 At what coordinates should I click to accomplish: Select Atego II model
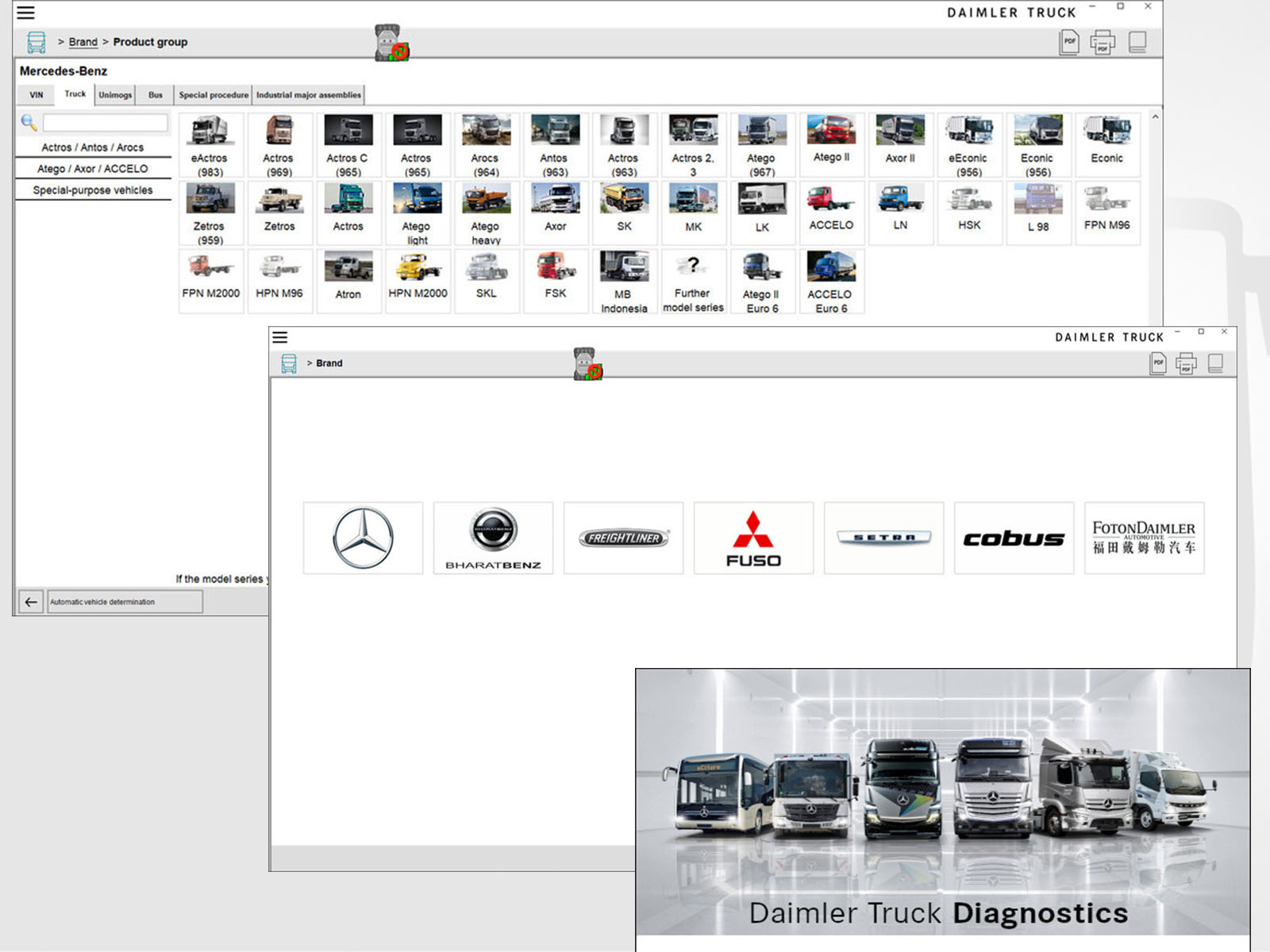pos(832,145)
